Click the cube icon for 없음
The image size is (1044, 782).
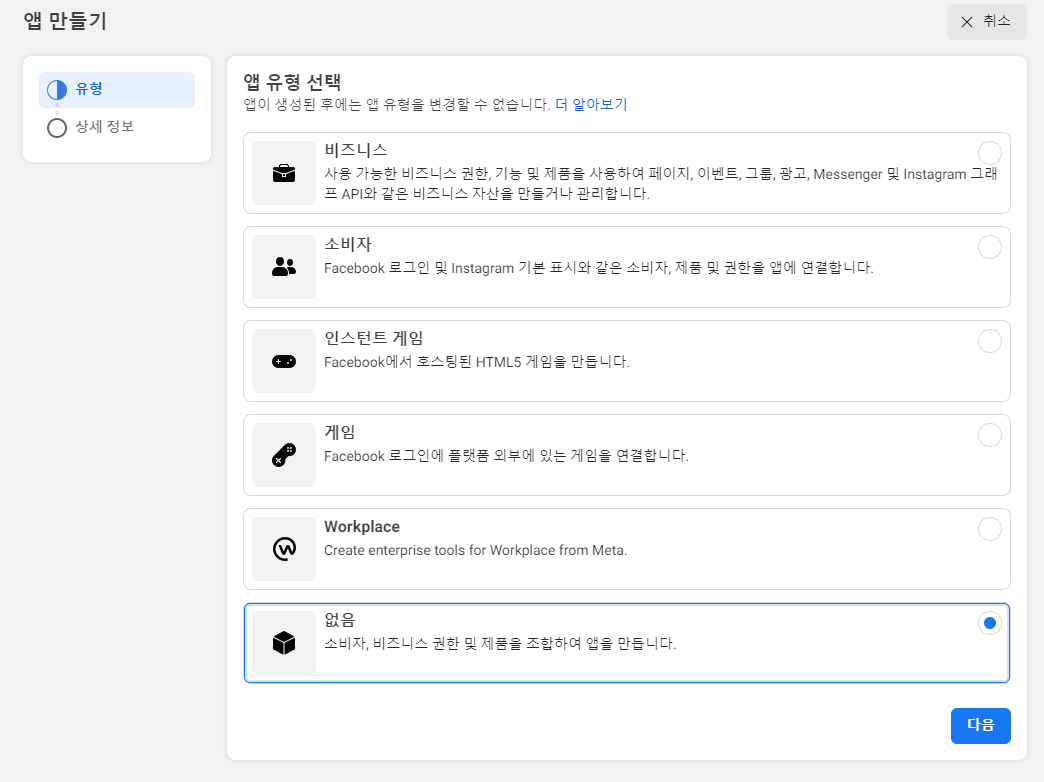[x=284, y=643]
